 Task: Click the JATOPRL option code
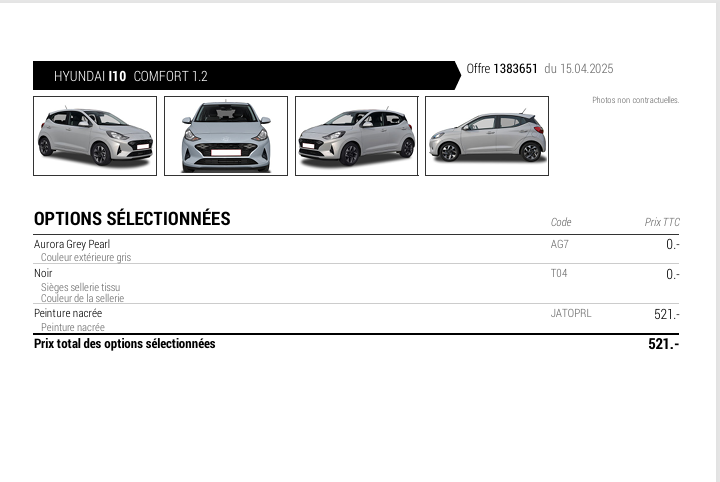tap(570, 313)
